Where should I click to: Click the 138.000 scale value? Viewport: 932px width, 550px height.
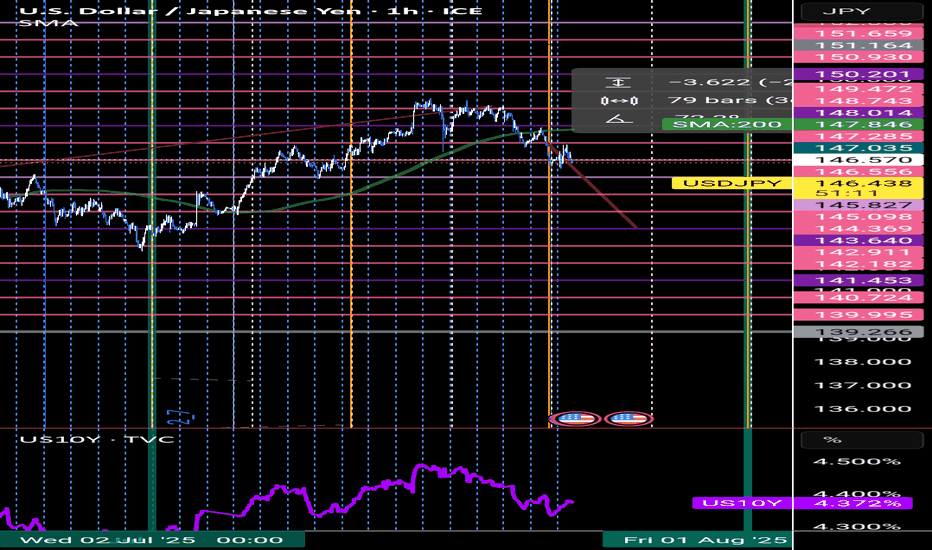862,362
